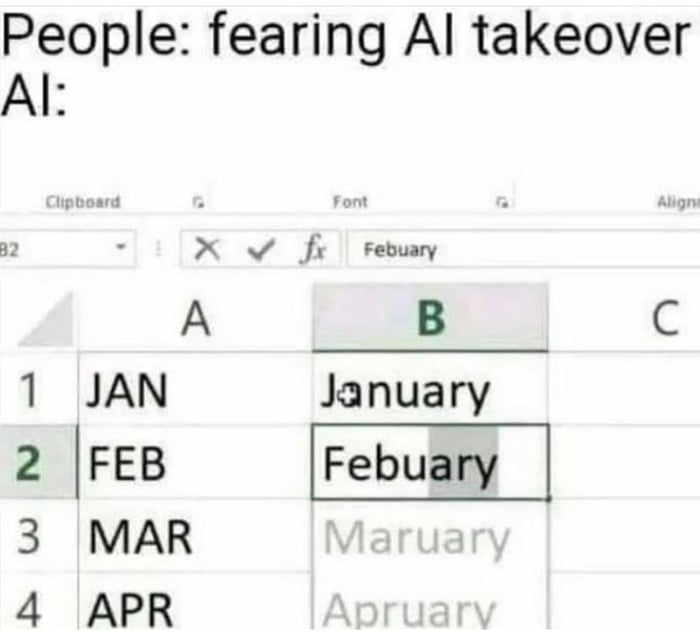
Task: Select column B header
Action: [430, 320]
